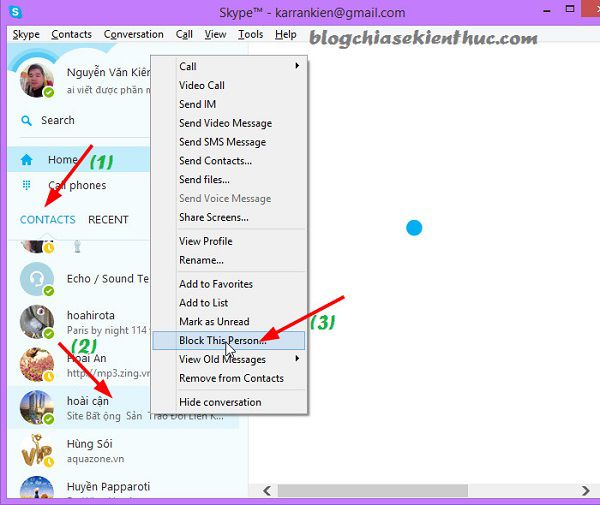
Task: Click the search magnifier icon
Action: (26, 121)
